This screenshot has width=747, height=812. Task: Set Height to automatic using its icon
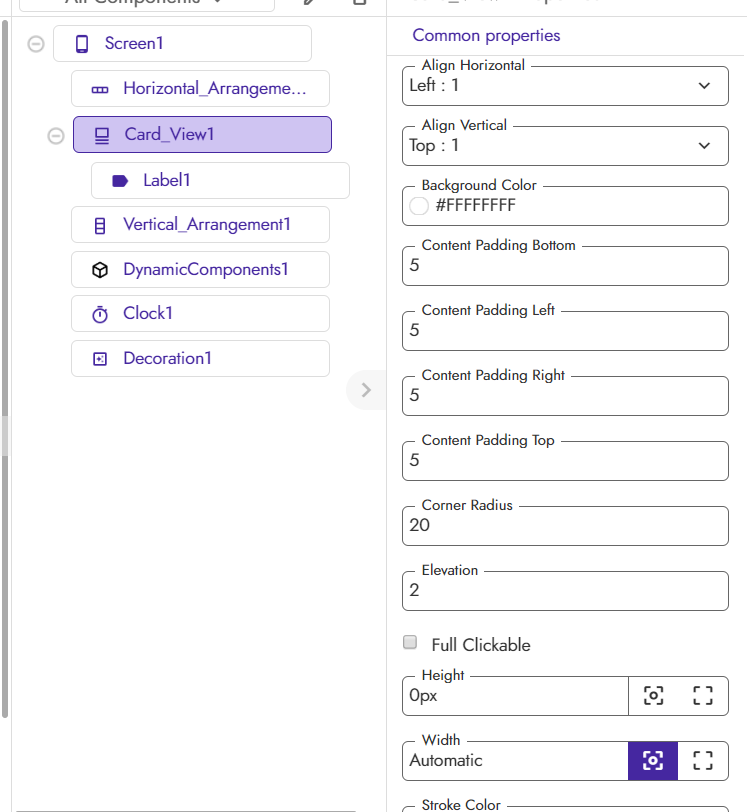point(653,696)
